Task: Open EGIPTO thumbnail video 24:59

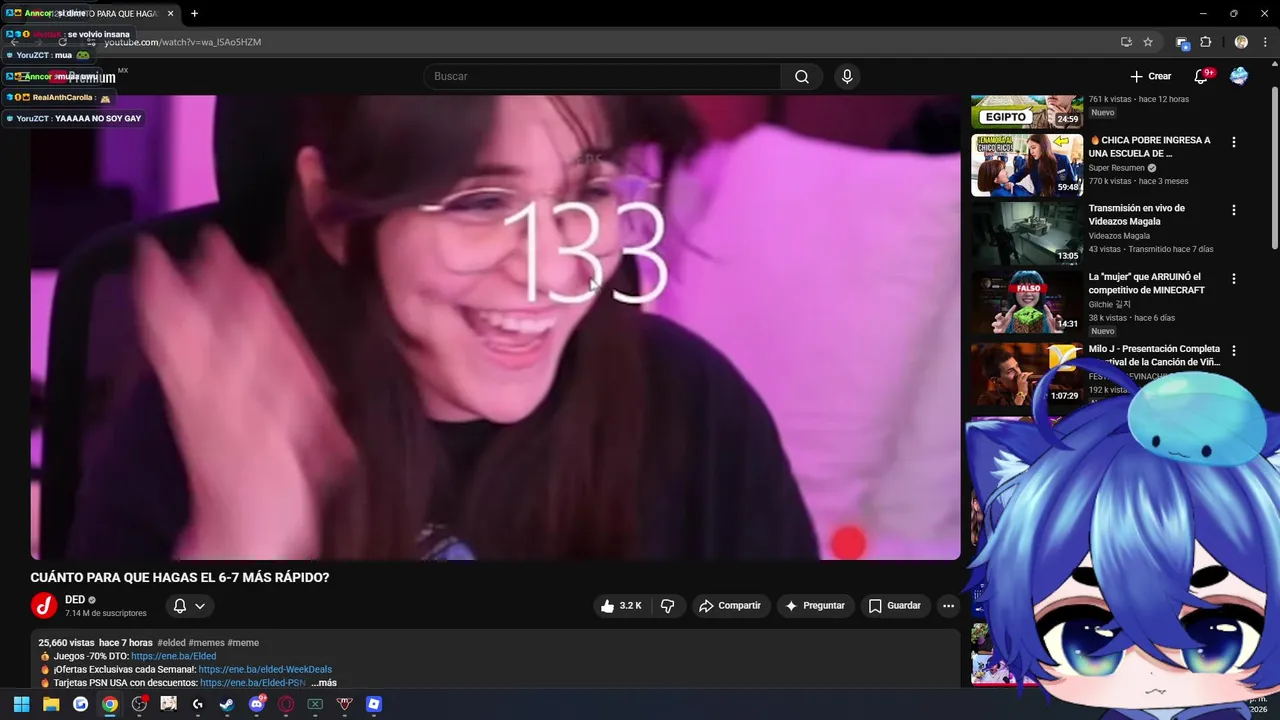Action: 1027,112
